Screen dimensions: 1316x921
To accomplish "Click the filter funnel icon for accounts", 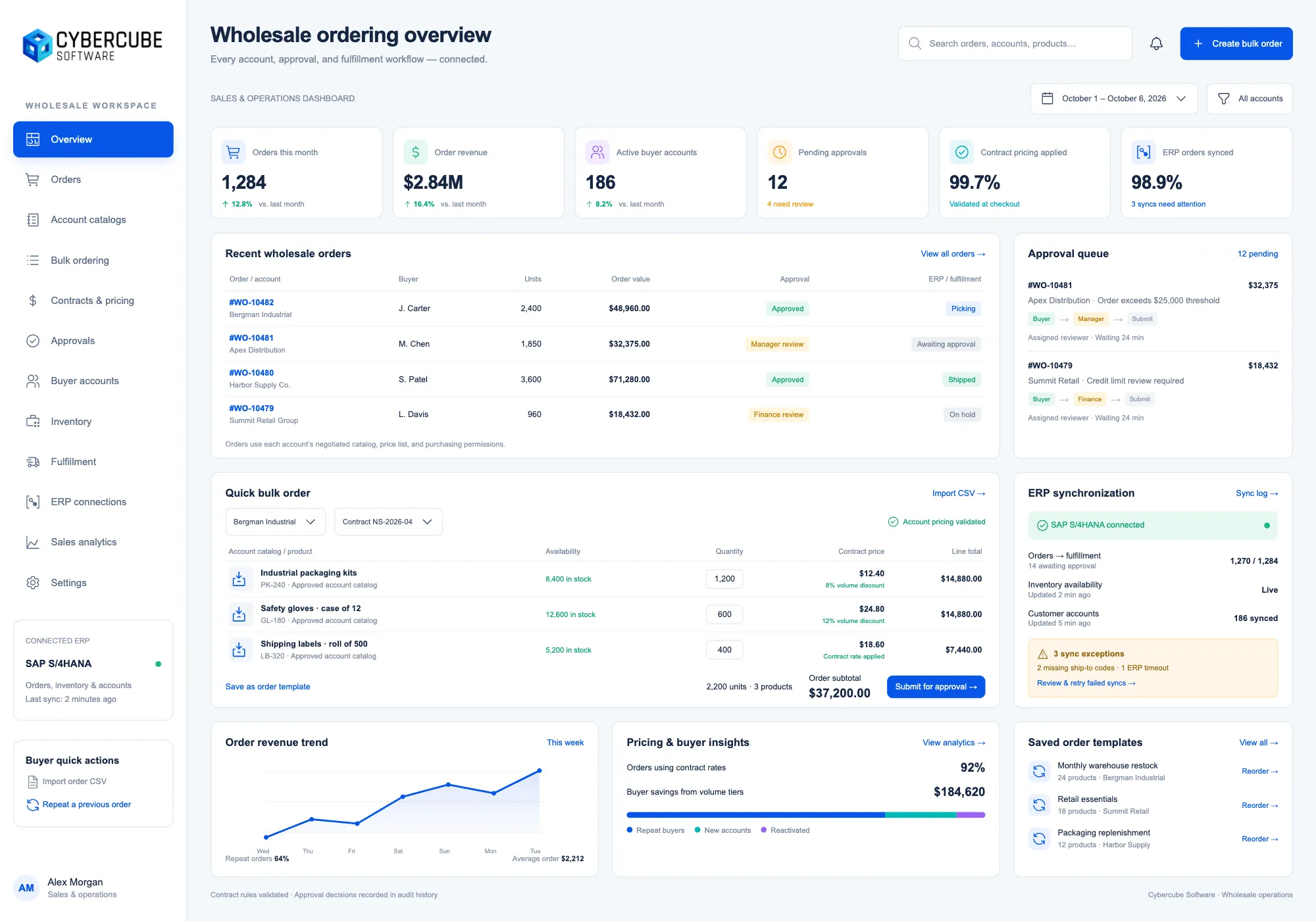I will coord(1224,99).
